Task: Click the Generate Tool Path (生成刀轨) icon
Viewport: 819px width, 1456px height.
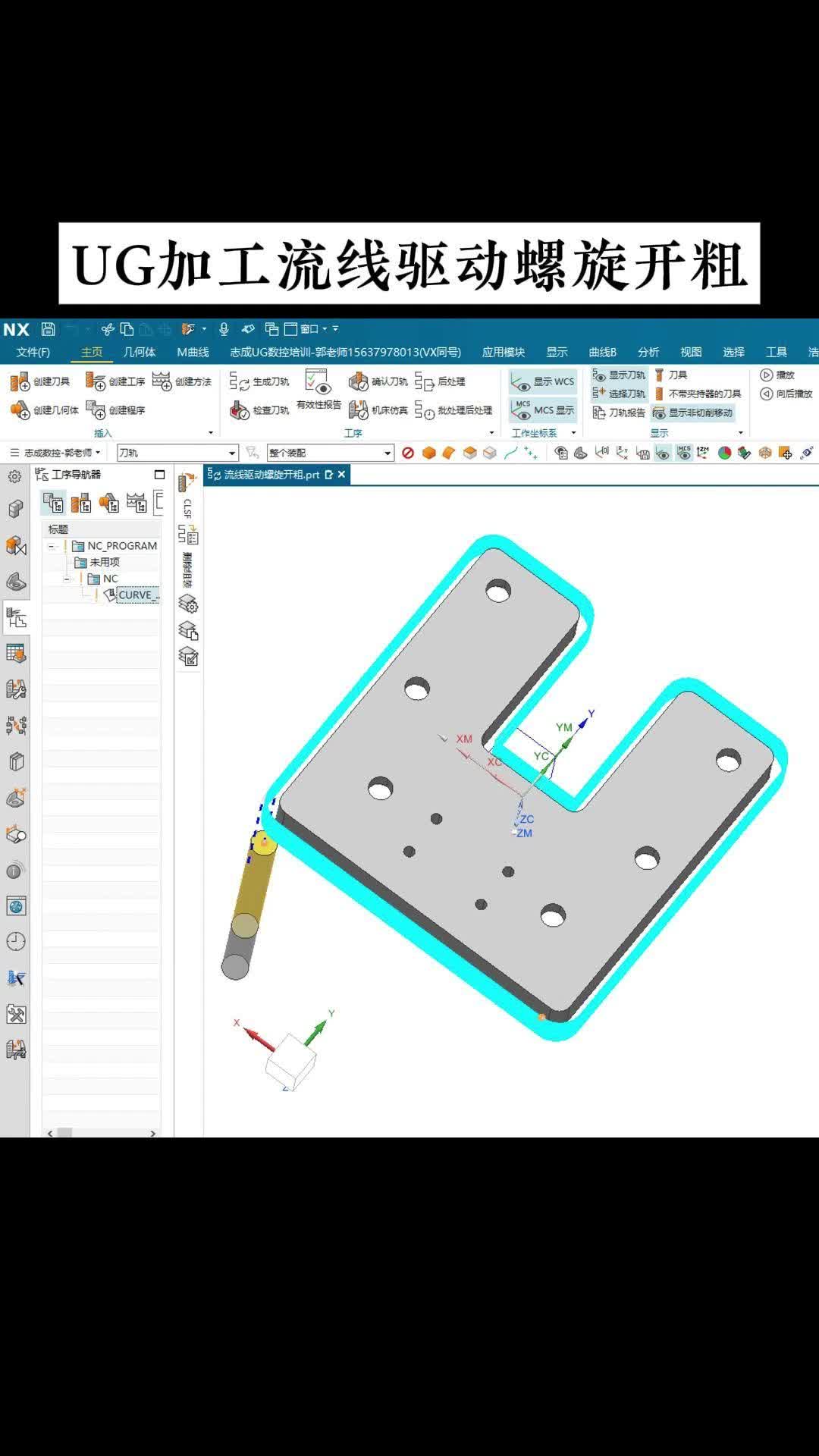Action: (x=240, y=381)
